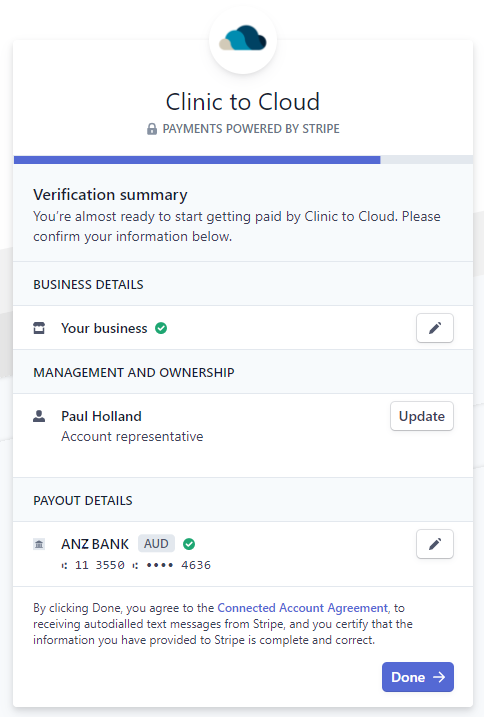Click the storefront icon next to Your business
The width and height of the screenshot is (484, 717).
[x=39, y=328]
